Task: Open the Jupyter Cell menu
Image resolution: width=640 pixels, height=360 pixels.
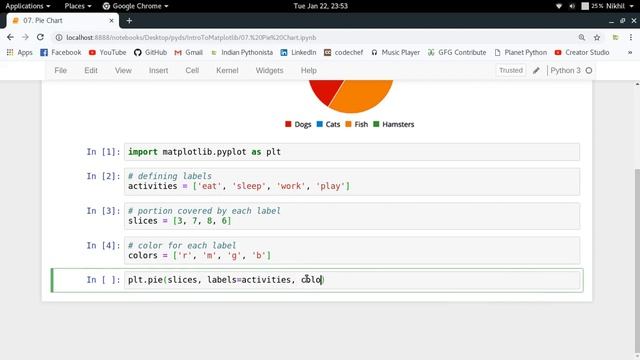Action: [192, 70]
